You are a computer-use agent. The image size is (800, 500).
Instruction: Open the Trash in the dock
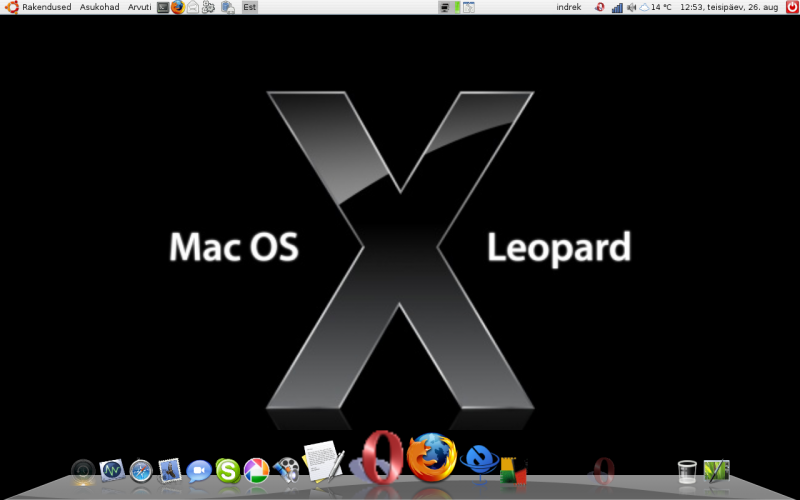[x=687, y=471]
